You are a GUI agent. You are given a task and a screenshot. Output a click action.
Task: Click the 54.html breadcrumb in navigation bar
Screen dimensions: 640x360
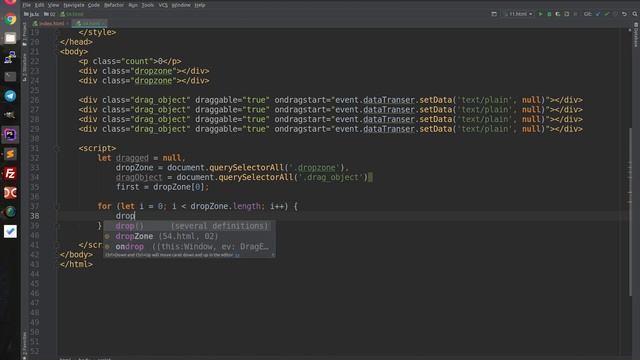pos(72,14)
